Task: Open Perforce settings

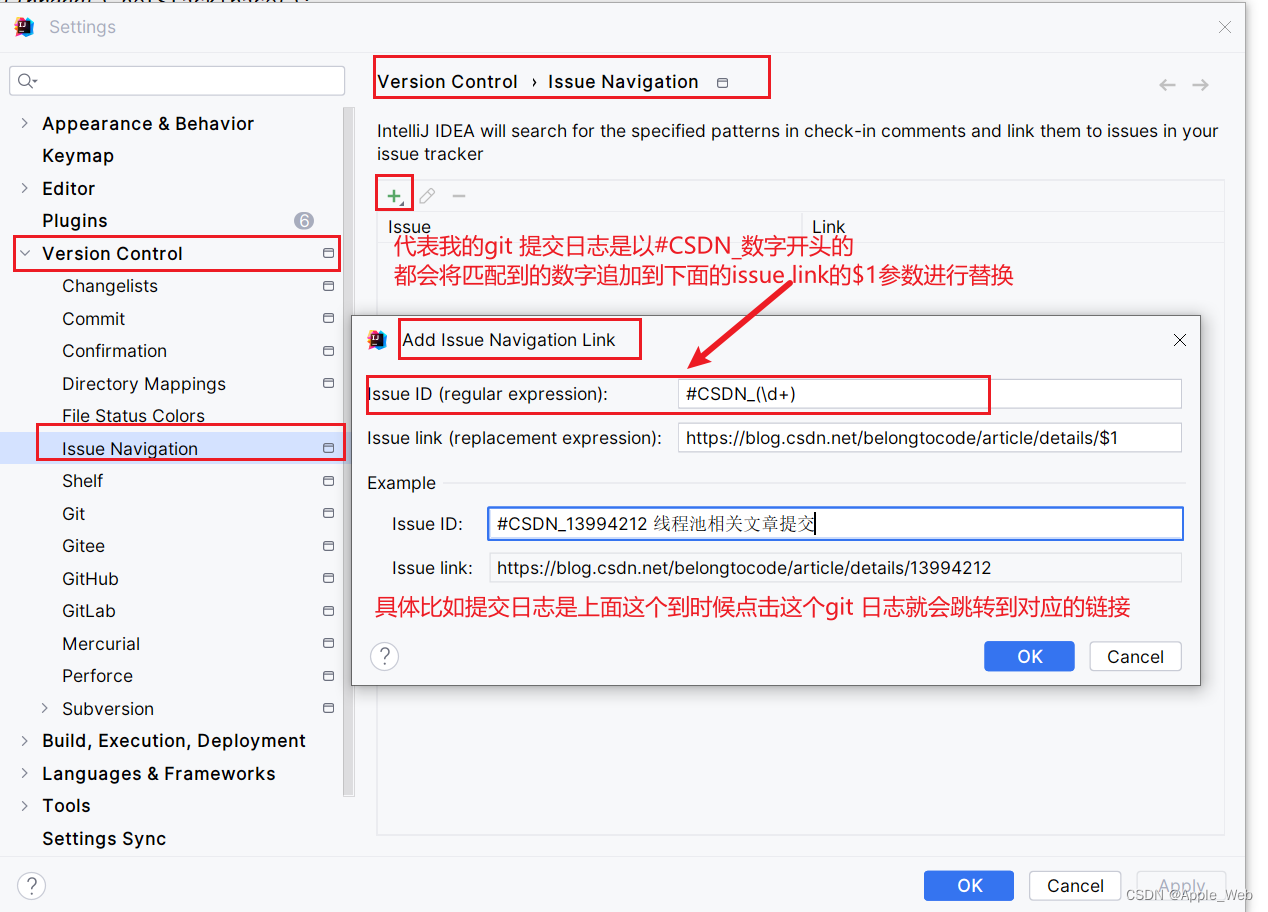Action: coord(98,676)
